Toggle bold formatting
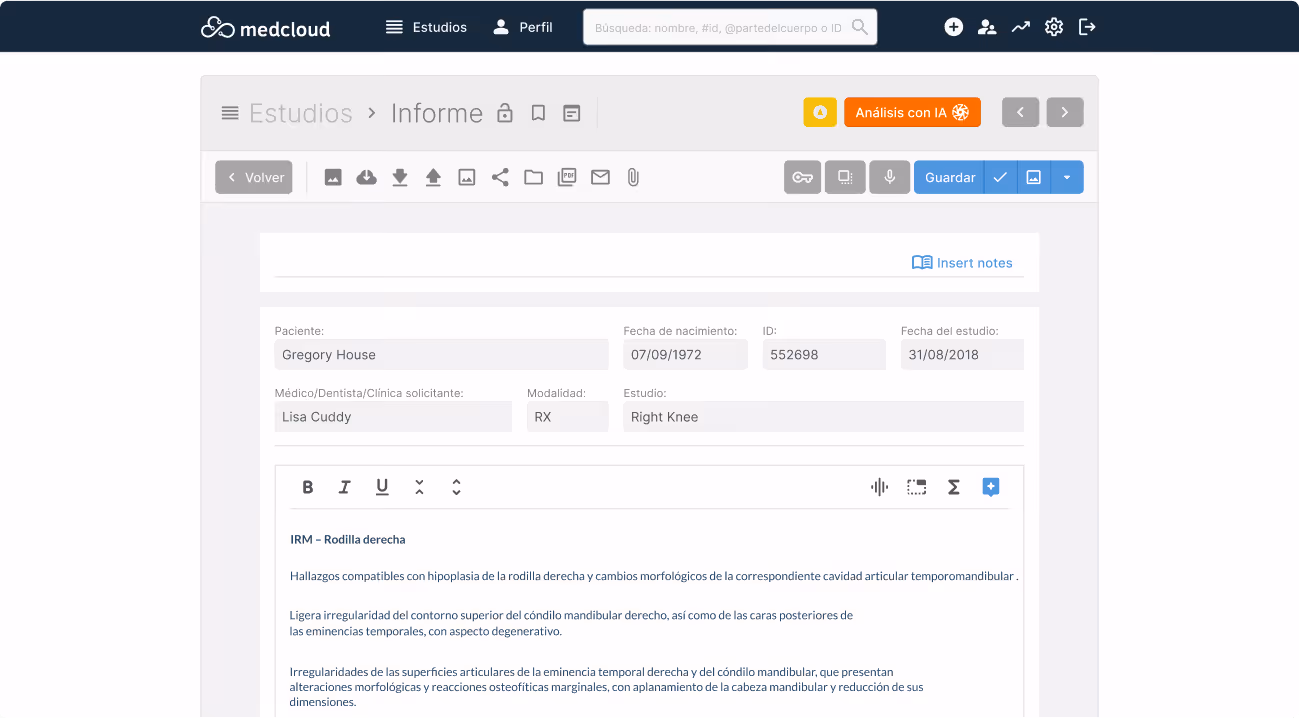This screenshot has width=1299, height=718. [308, 487]
